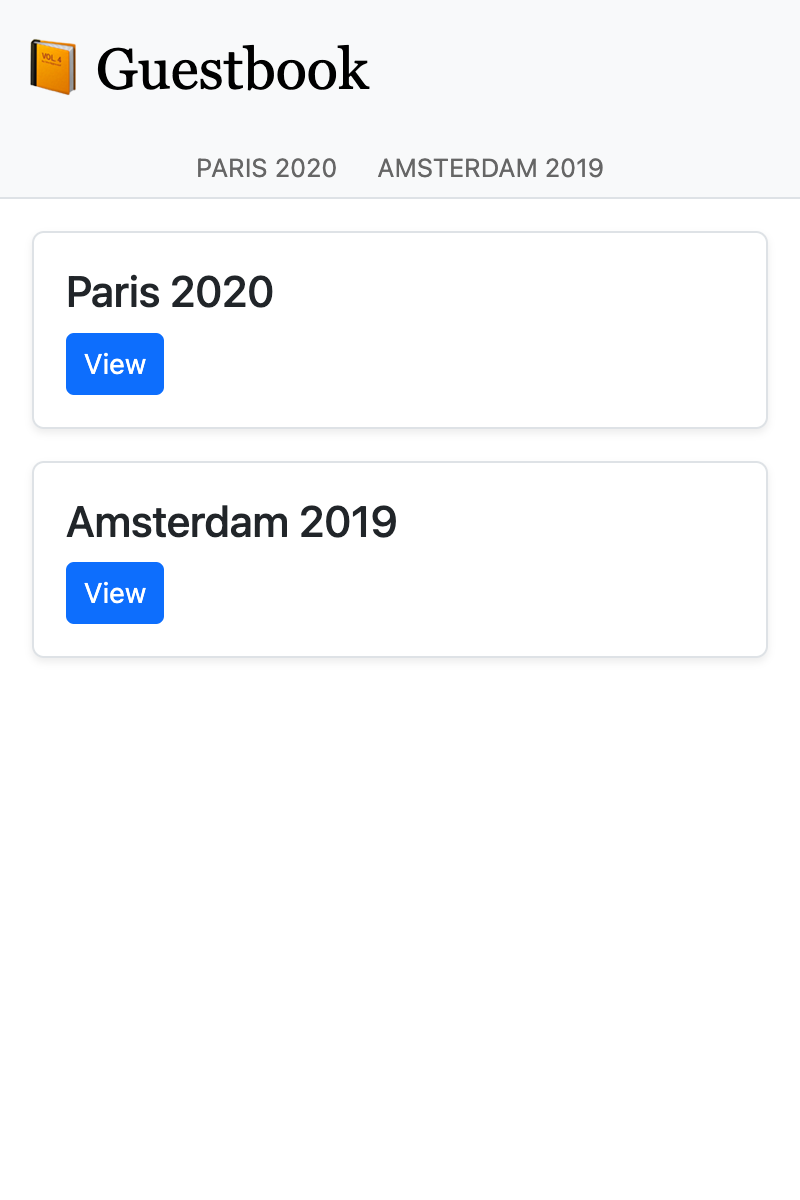Select the Amsterdam 2019 card heading
The height and width of the screenshot is (1200, 800).
tap(231, 522)
